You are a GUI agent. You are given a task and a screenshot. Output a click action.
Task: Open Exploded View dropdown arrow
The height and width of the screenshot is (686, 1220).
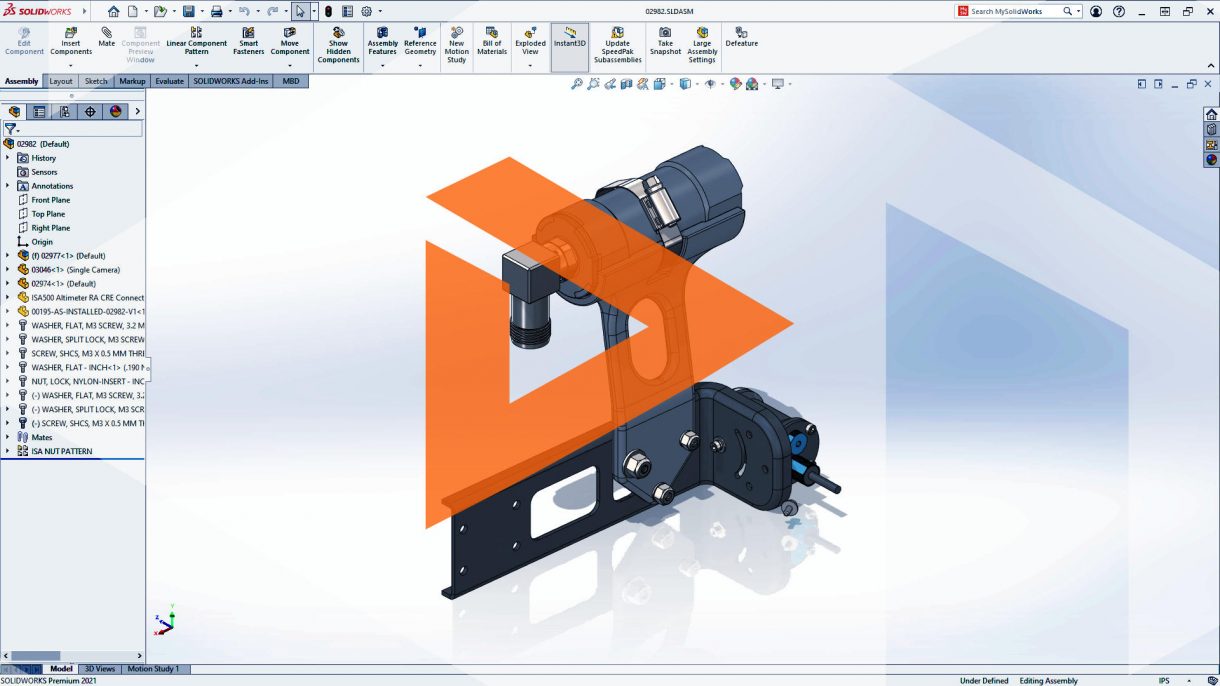click(x=530, y=66)
